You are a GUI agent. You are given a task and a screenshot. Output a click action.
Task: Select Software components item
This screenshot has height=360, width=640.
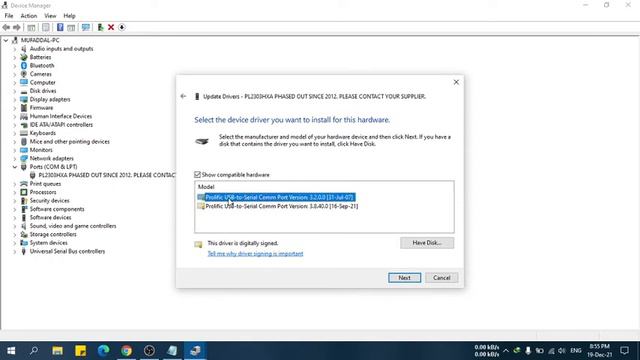coord(57,209)
